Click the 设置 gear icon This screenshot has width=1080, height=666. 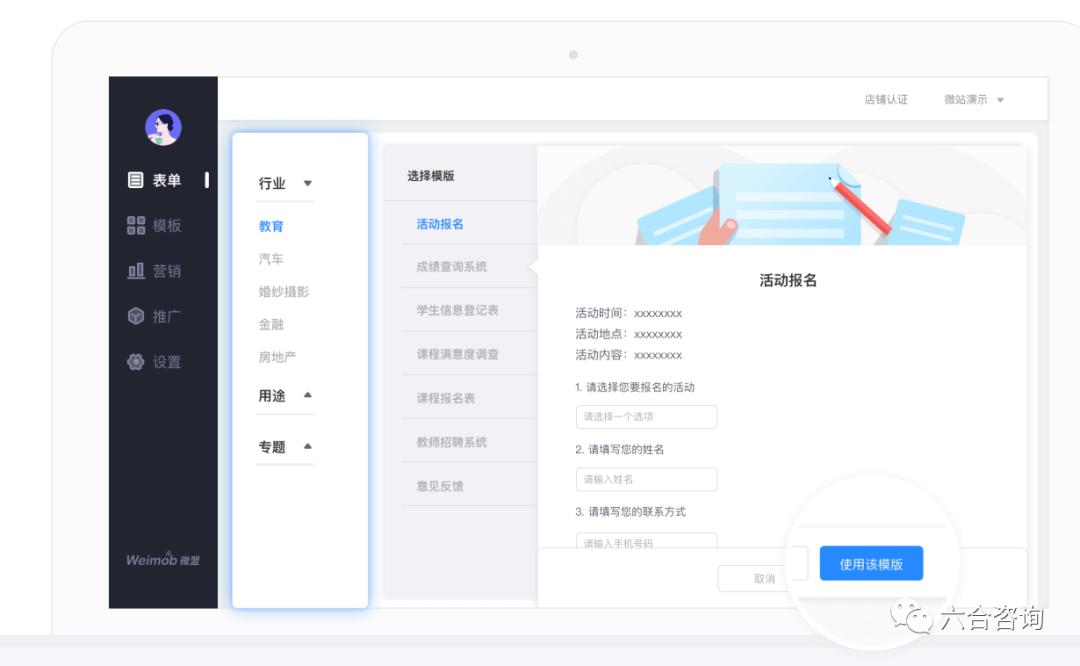coord(136,362)
